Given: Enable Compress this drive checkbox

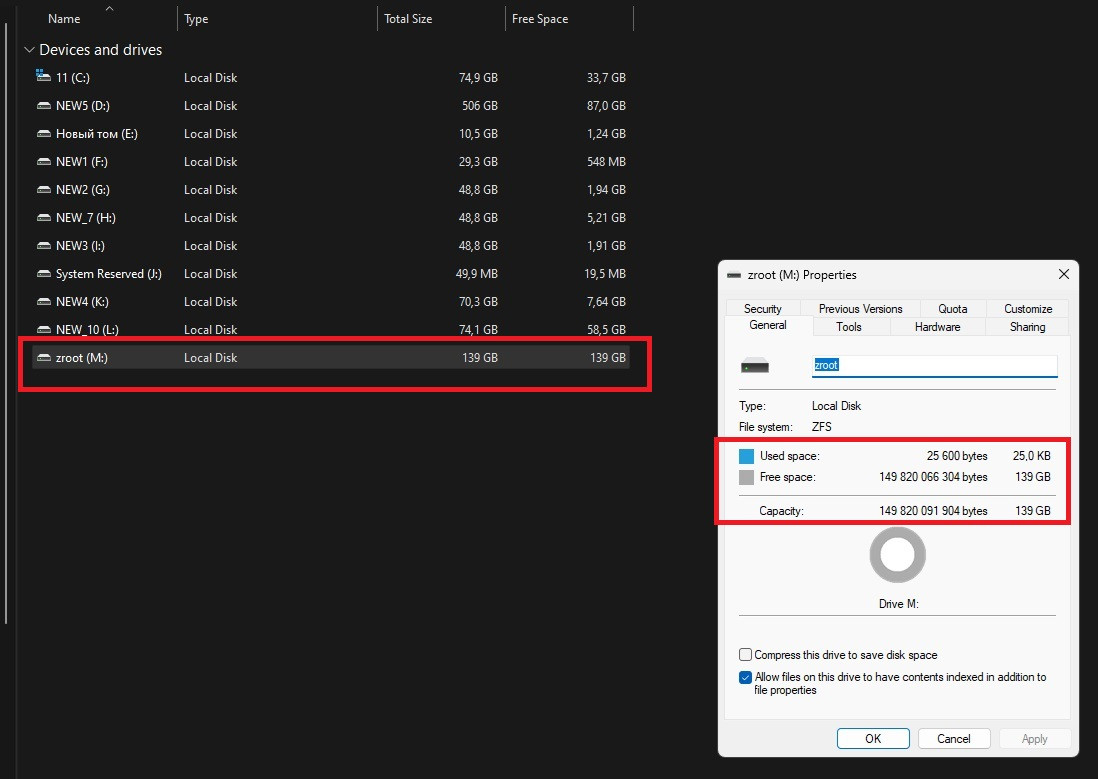Looking at the screenshot, I should pyautogui.click(x=745, y=654).
